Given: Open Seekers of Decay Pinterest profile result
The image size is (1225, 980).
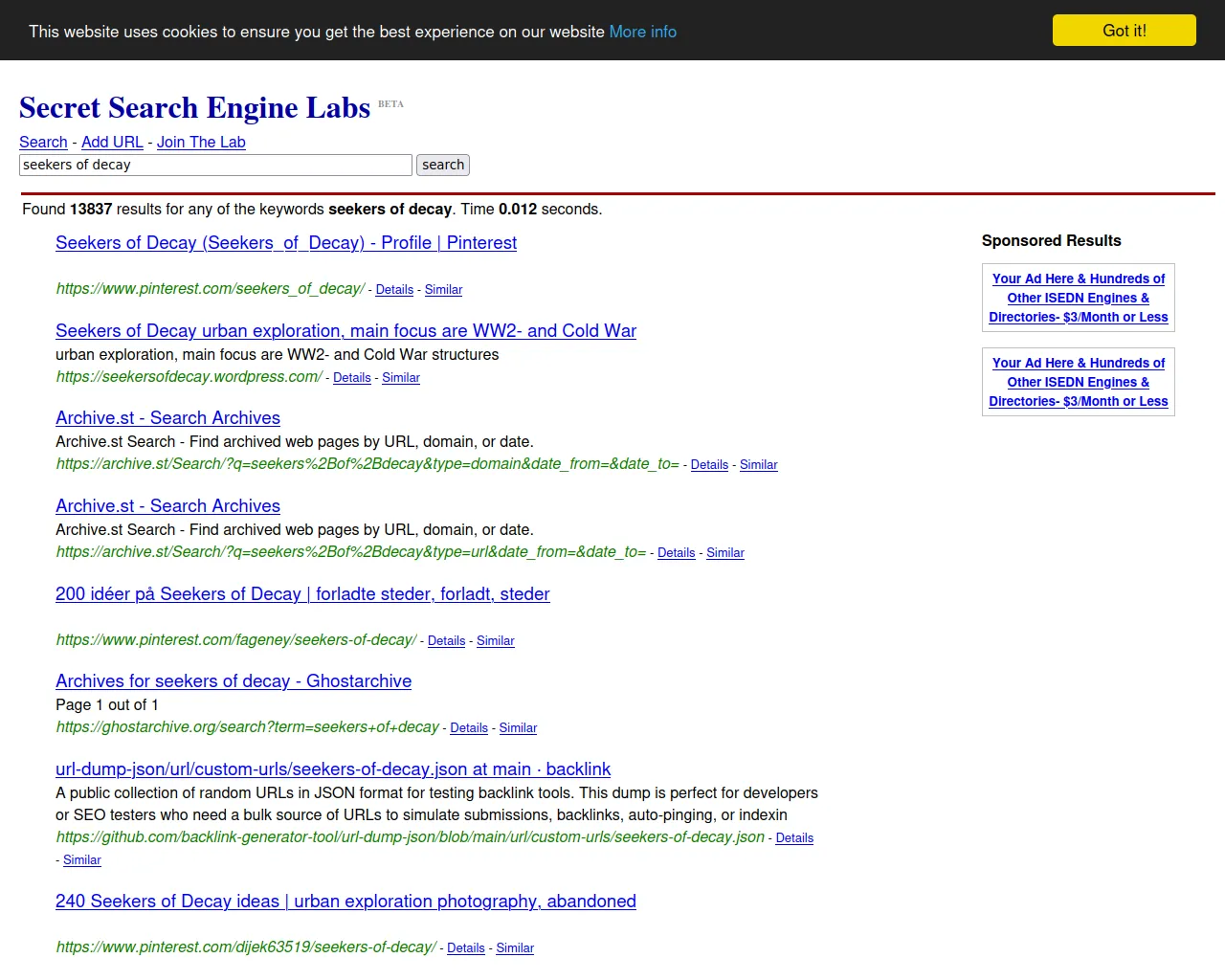Looking at the screenshot, I should point(286,243).
